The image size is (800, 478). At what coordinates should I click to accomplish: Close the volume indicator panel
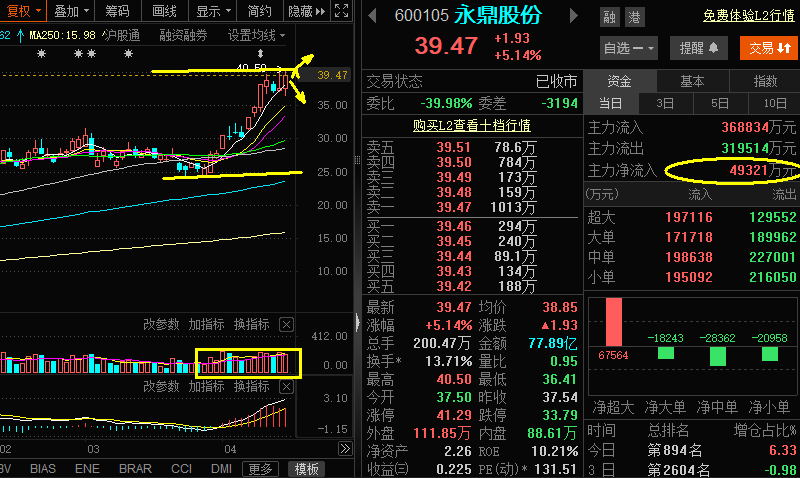(287, 324)
